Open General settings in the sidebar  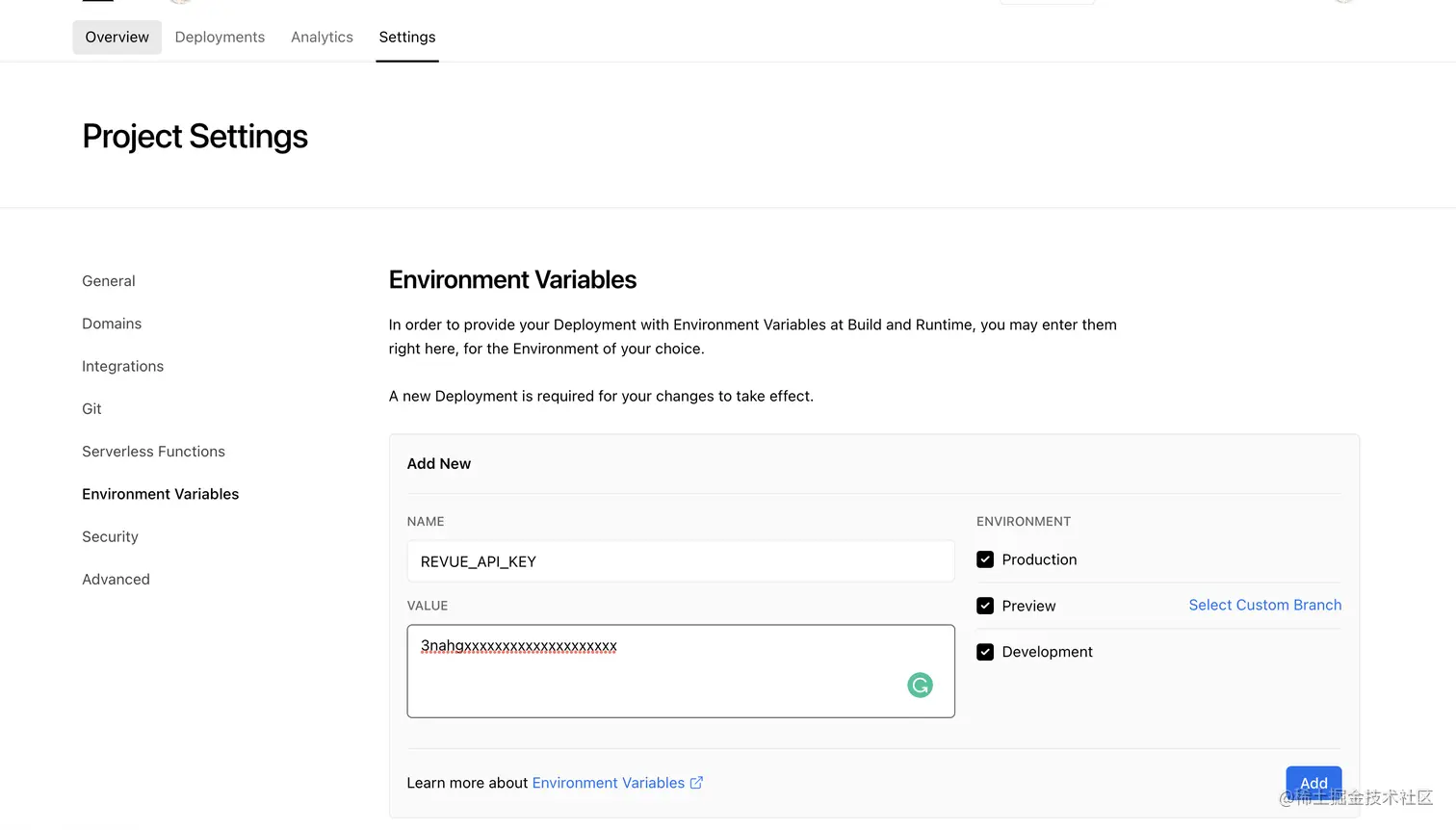(x=109, y=281)
